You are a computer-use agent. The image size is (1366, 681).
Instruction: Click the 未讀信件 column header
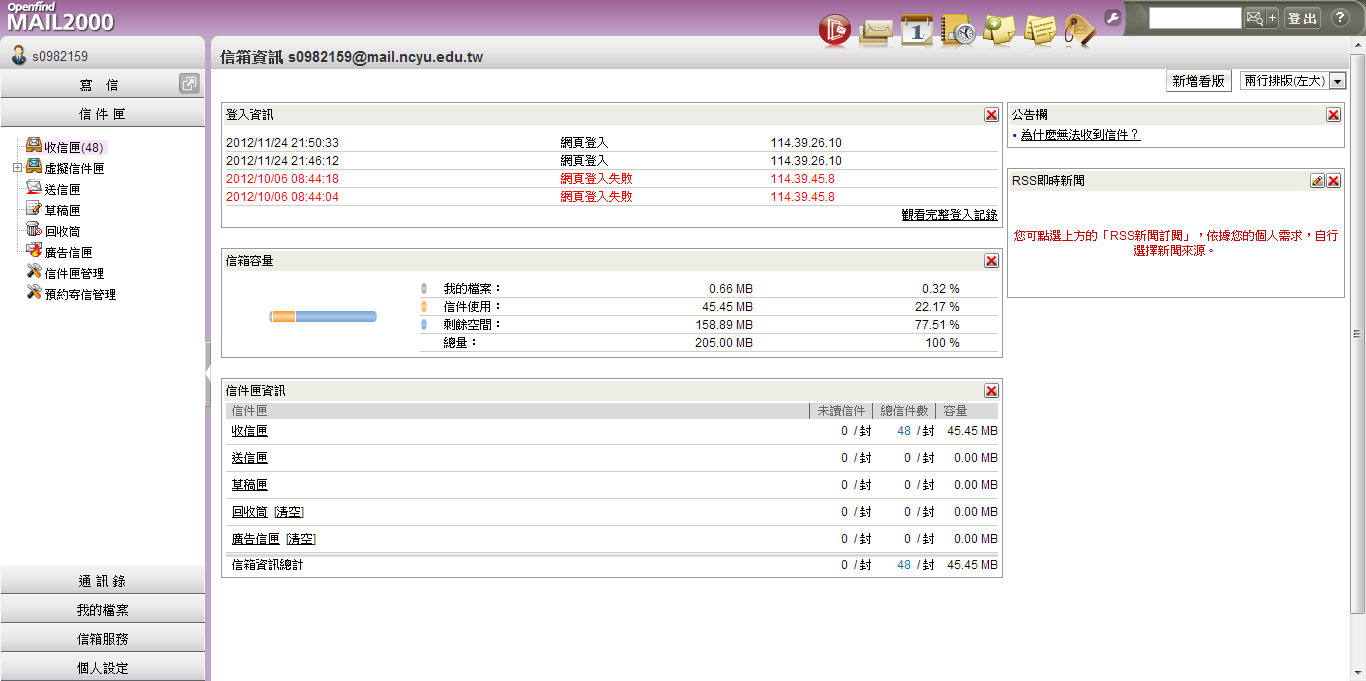click(x=841, y=411)
